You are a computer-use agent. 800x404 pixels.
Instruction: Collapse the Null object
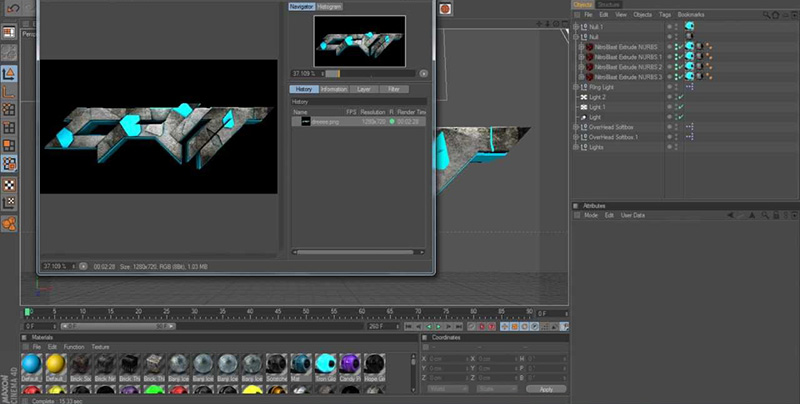(x=576, y=37)
